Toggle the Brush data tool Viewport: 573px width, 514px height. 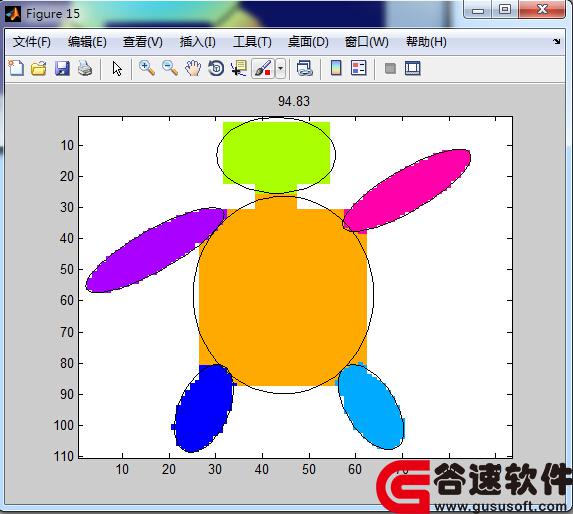tap(263, 68)
